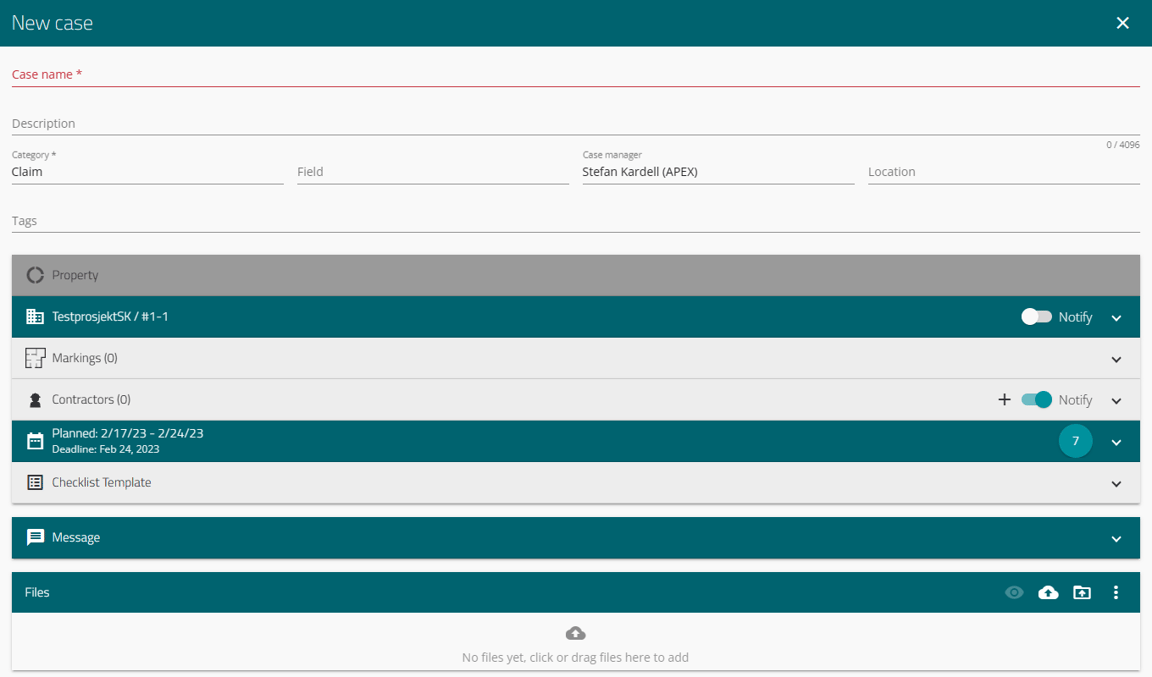This screenshot has height=677, width=1152.
Task: Open the Category dropdown showing Claim
Action: (x=148, y=172)
